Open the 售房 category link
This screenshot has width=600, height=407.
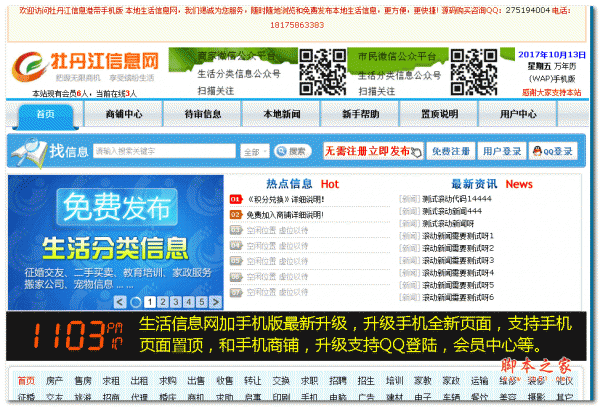(x=83, y=381)
